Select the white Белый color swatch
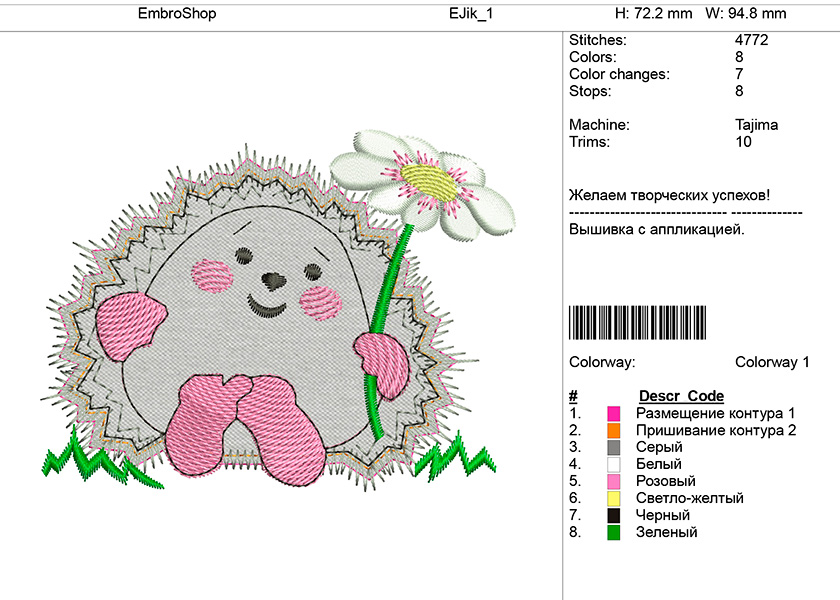Viewport: 840px width, 600px height. tap(614, 464)
